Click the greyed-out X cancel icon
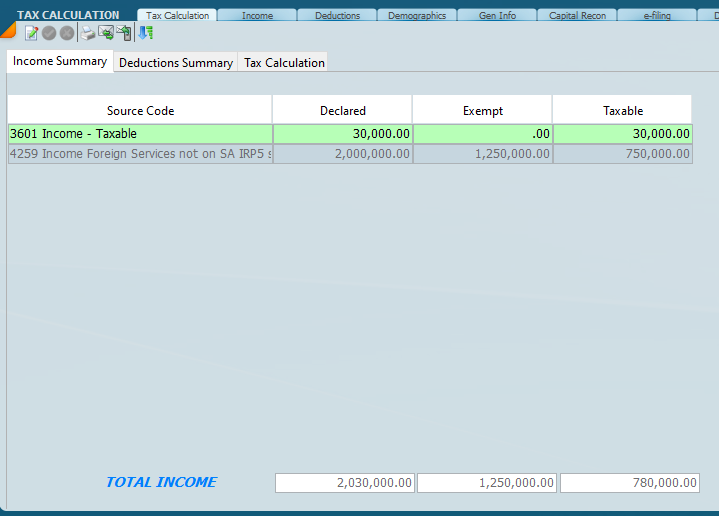Screen dimensions: 719x516 point(67,33)
